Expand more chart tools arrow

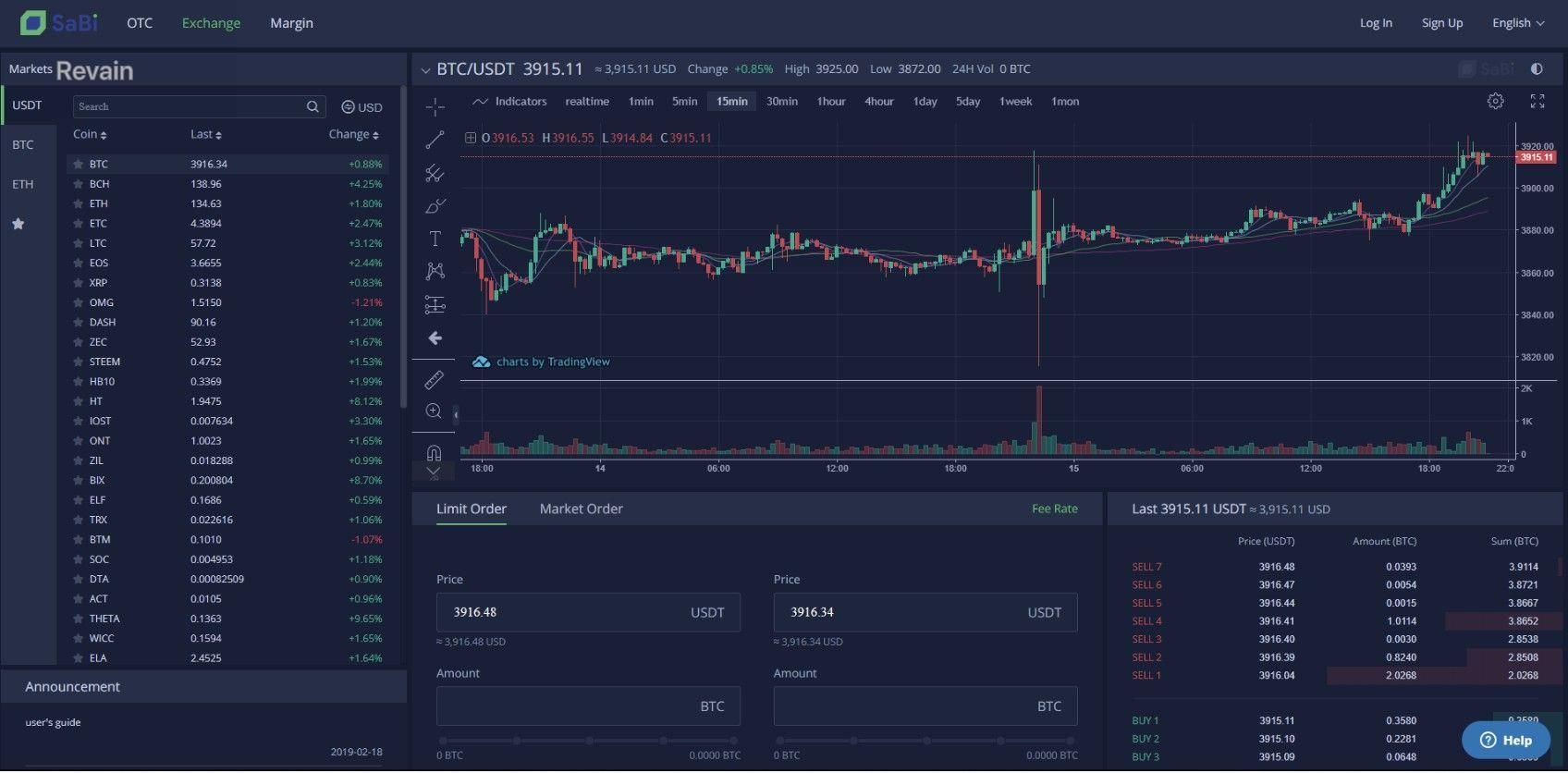click(434, 472)
